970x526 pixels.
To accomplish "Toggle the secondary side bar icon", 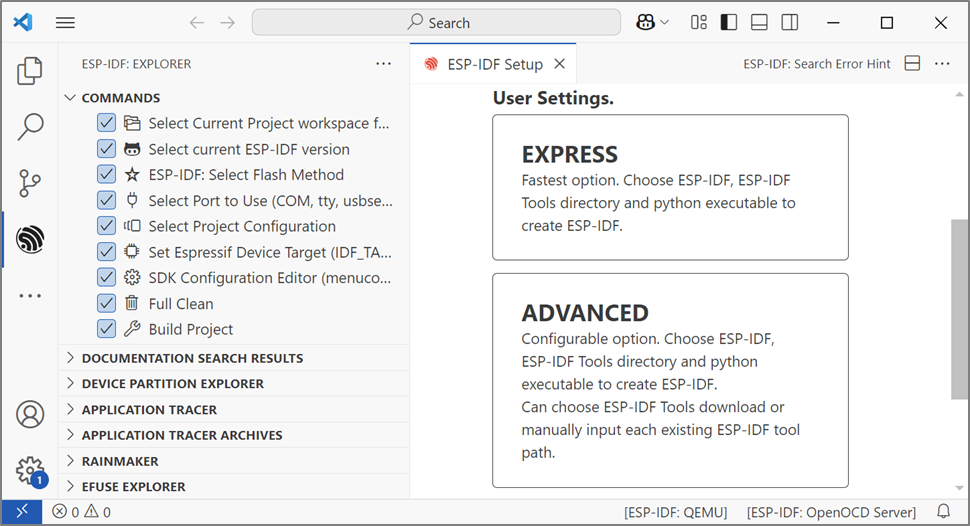I will point(789,23).
